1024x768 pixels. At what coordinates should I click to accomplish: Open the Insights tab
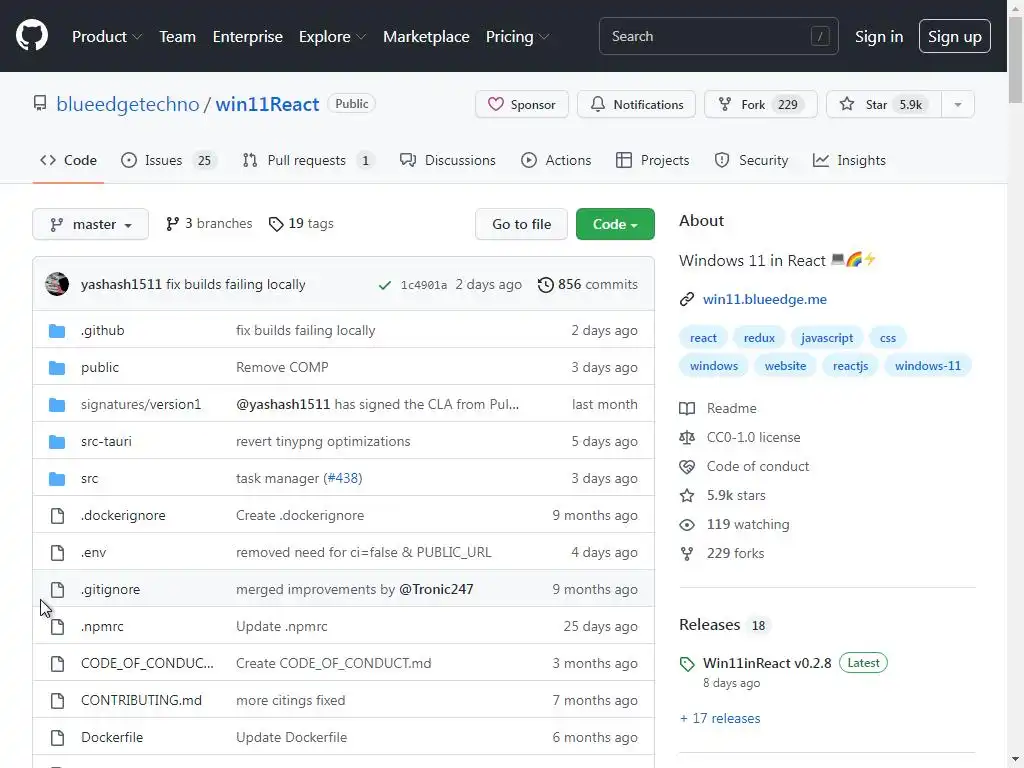tap(849, 160)
